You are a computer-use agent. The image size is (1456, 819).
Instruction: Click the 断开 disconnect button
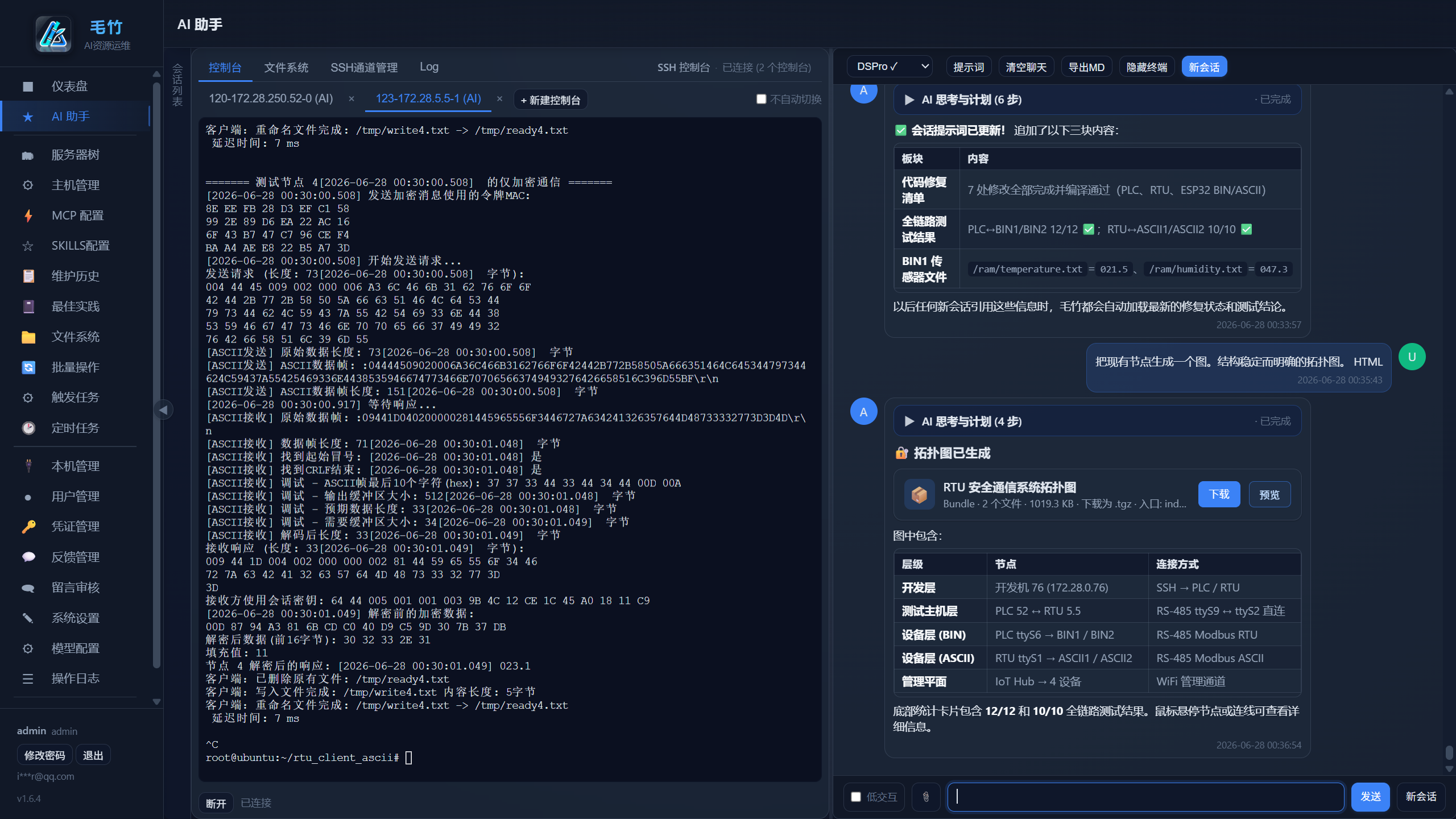(216, 803)
